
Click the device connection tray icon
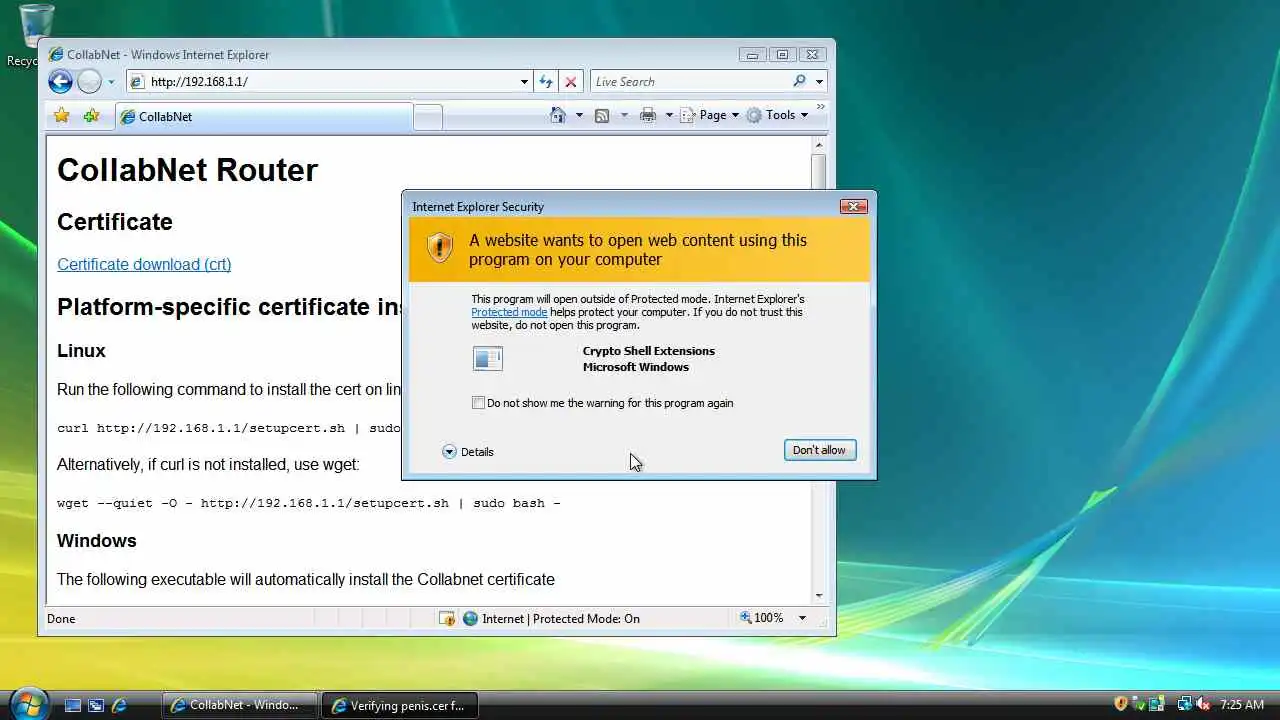[x=1156, y=704]
